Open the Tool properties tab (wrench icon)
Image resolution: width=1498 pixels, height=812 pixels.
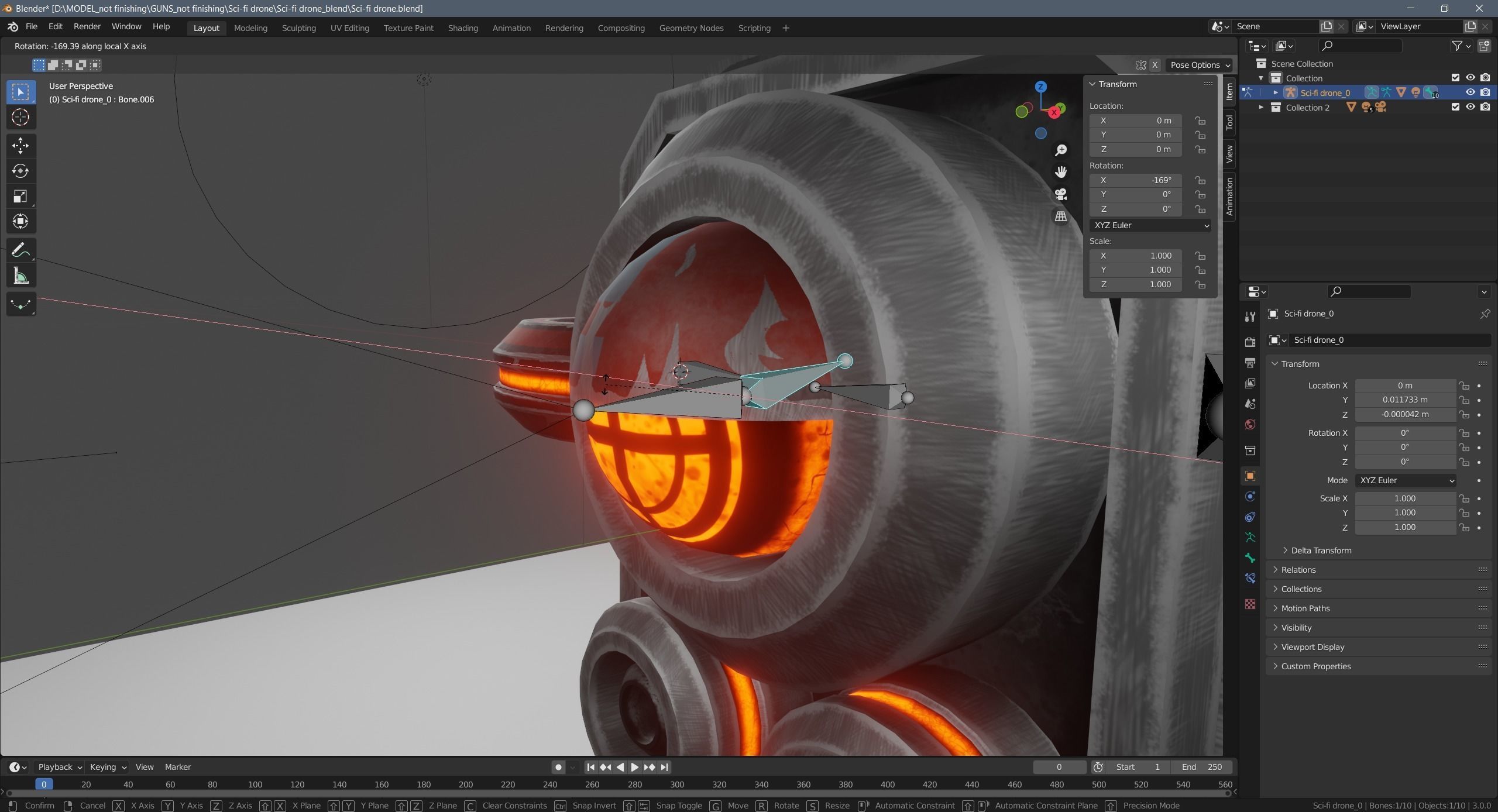(1250, 316)
